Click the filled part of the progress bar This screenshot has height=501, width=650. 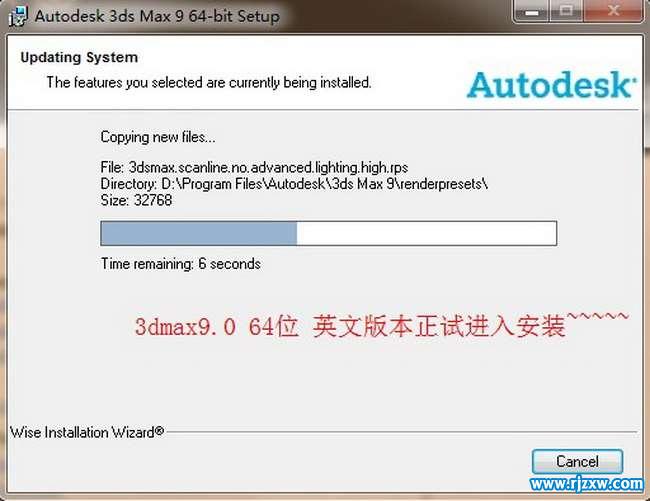click(199, 233)
